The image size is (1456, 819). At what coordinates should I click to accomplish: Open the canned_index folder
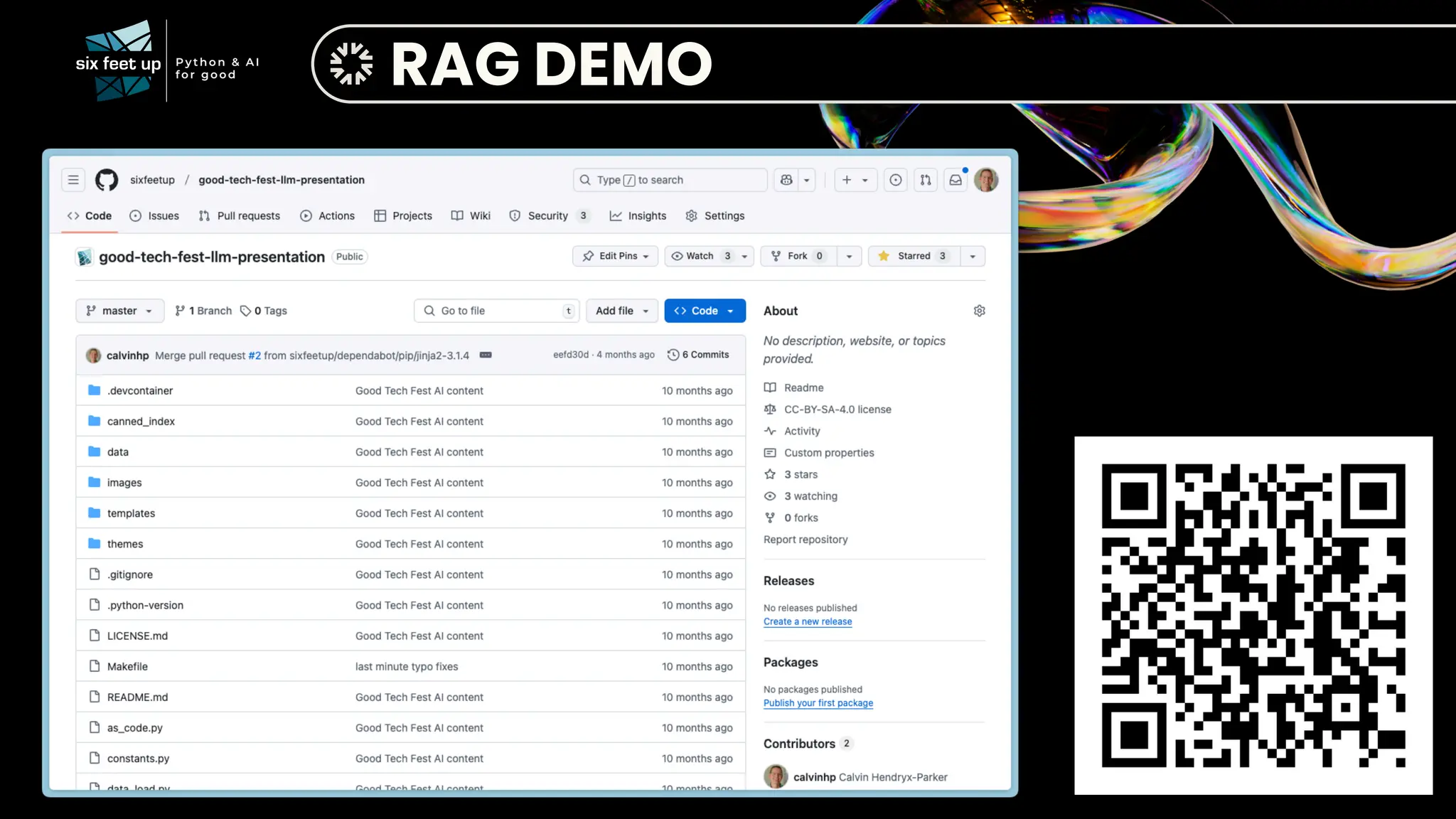141,421
